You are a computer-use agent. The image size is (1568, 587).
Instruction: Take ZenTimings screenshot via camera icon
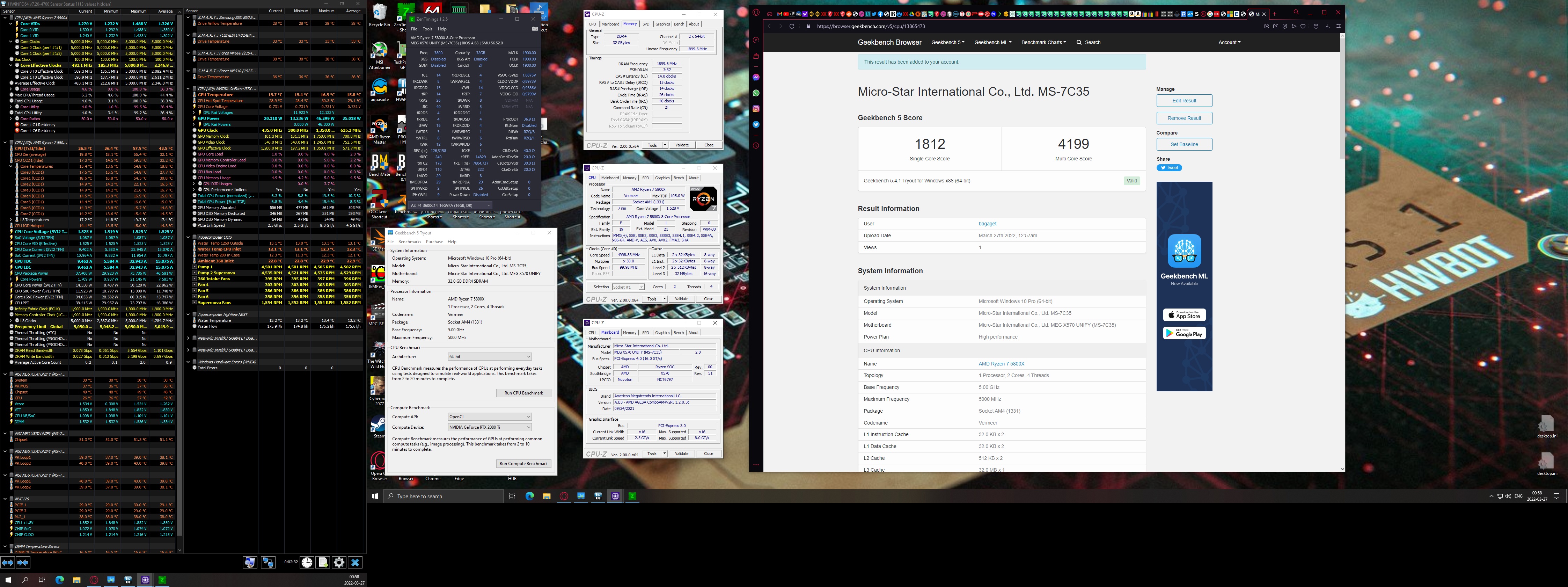tap(534, 29)
